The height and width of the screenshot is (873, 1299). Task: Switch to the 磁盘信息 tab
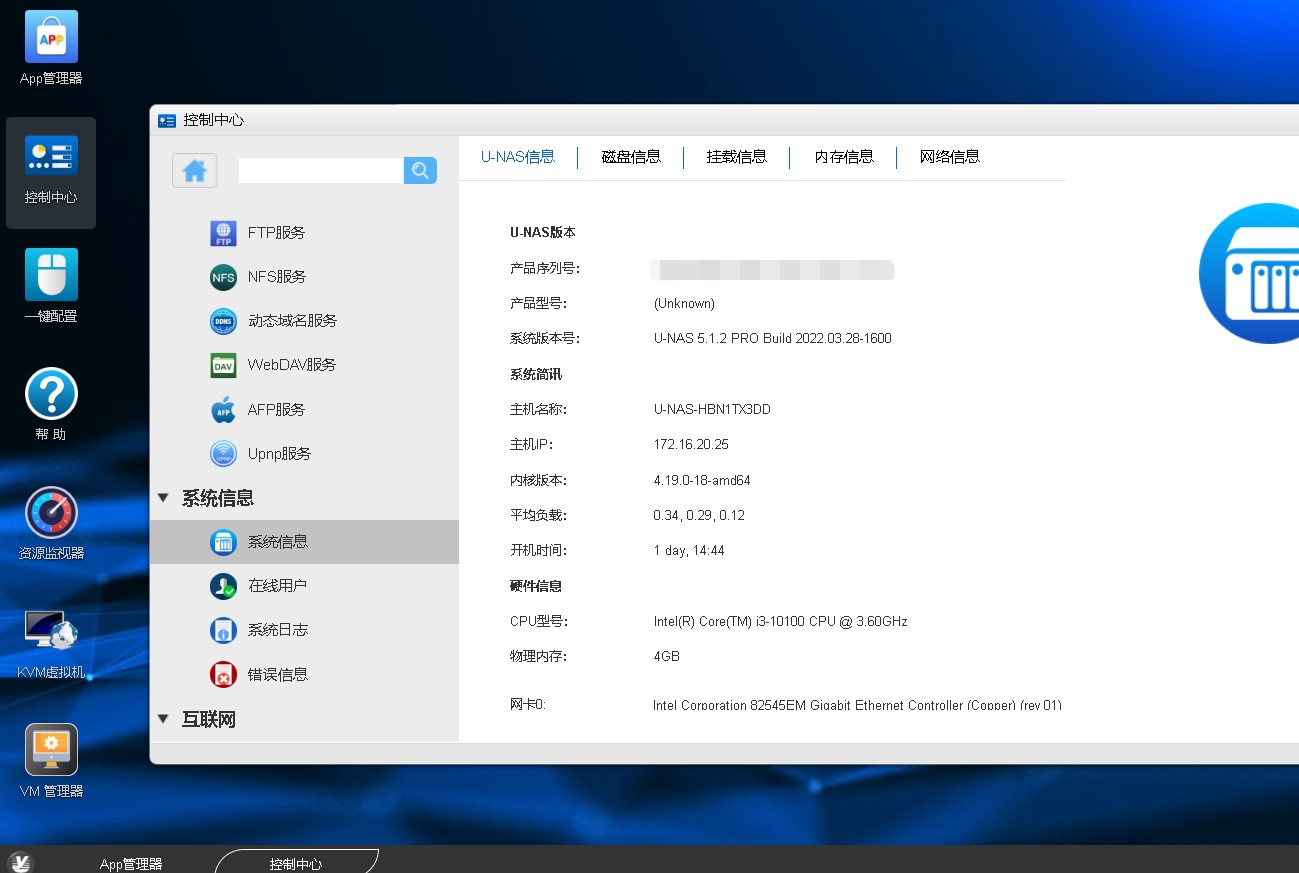[x=631, y=157]
